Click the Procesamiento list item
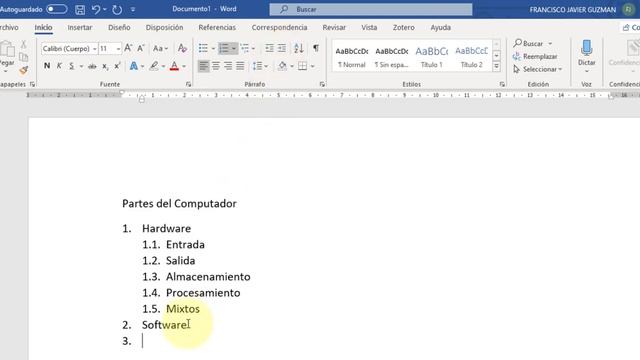 coord(203,293)
